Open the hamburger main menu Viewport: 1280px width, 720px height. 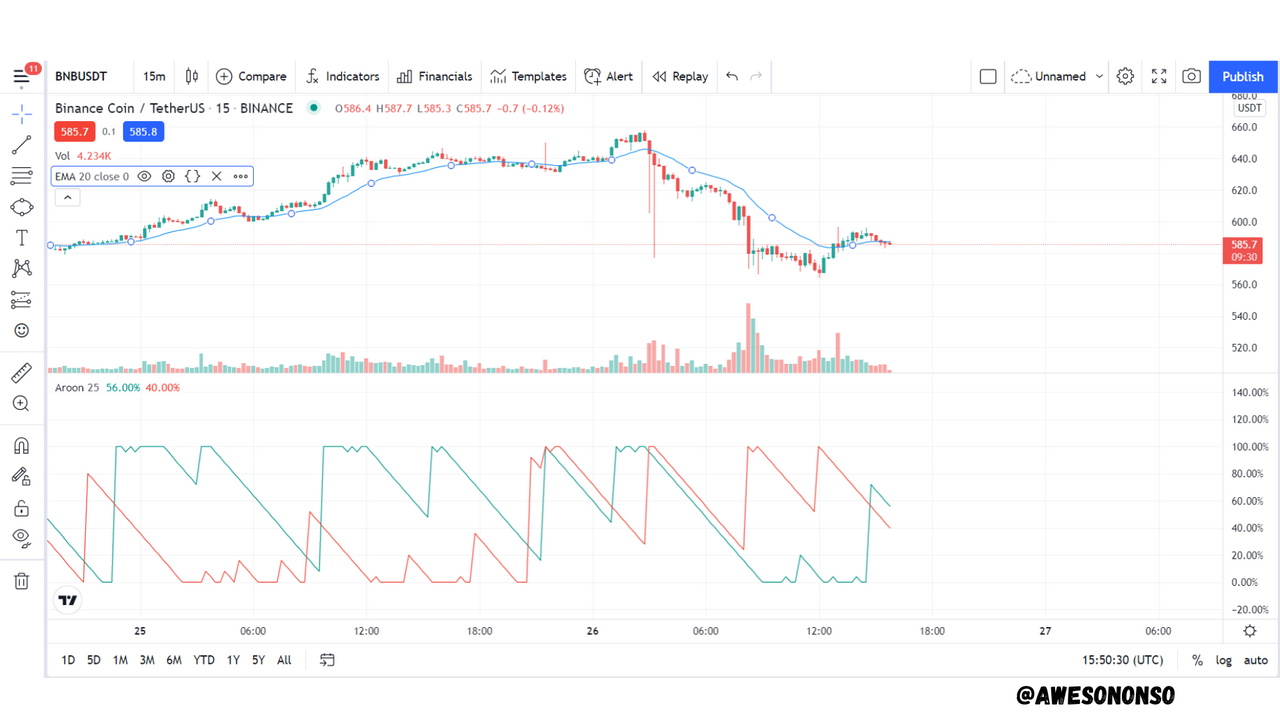tap(21, 77)
